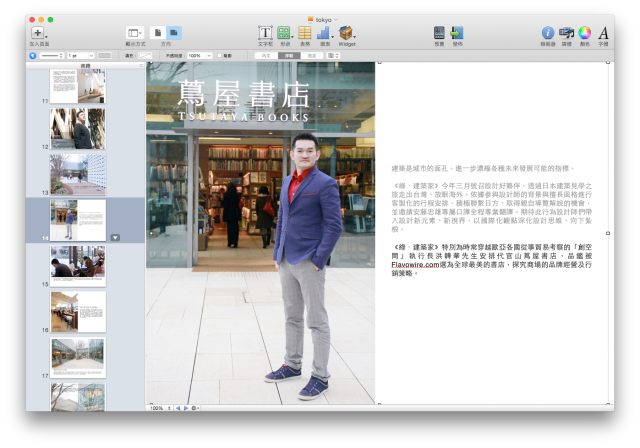Switch to portrait orientation
This screenshot has height=448, width=640.
[158, 33]
